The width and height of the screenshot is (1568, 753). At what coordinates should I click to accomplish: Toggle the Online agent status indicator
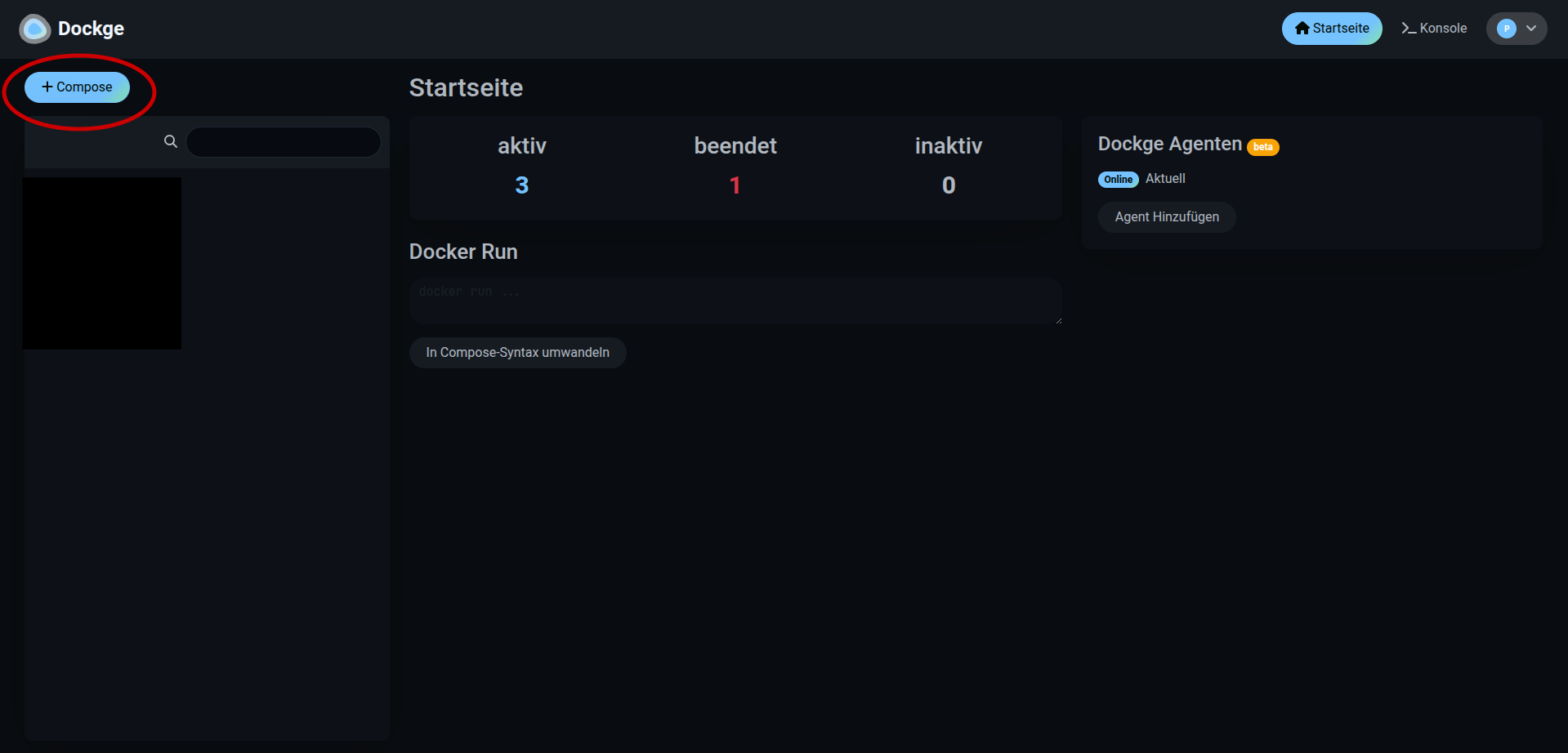(1118, 179)
